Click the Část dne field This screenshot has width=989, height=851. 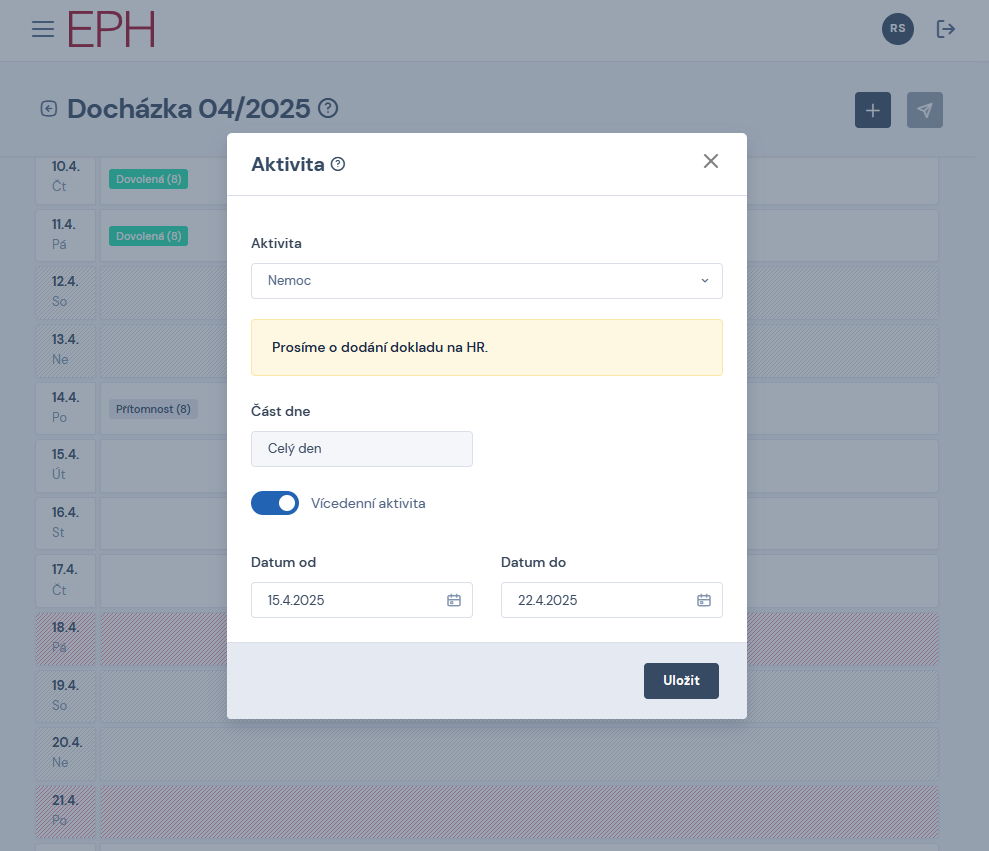tap(361, 449)
